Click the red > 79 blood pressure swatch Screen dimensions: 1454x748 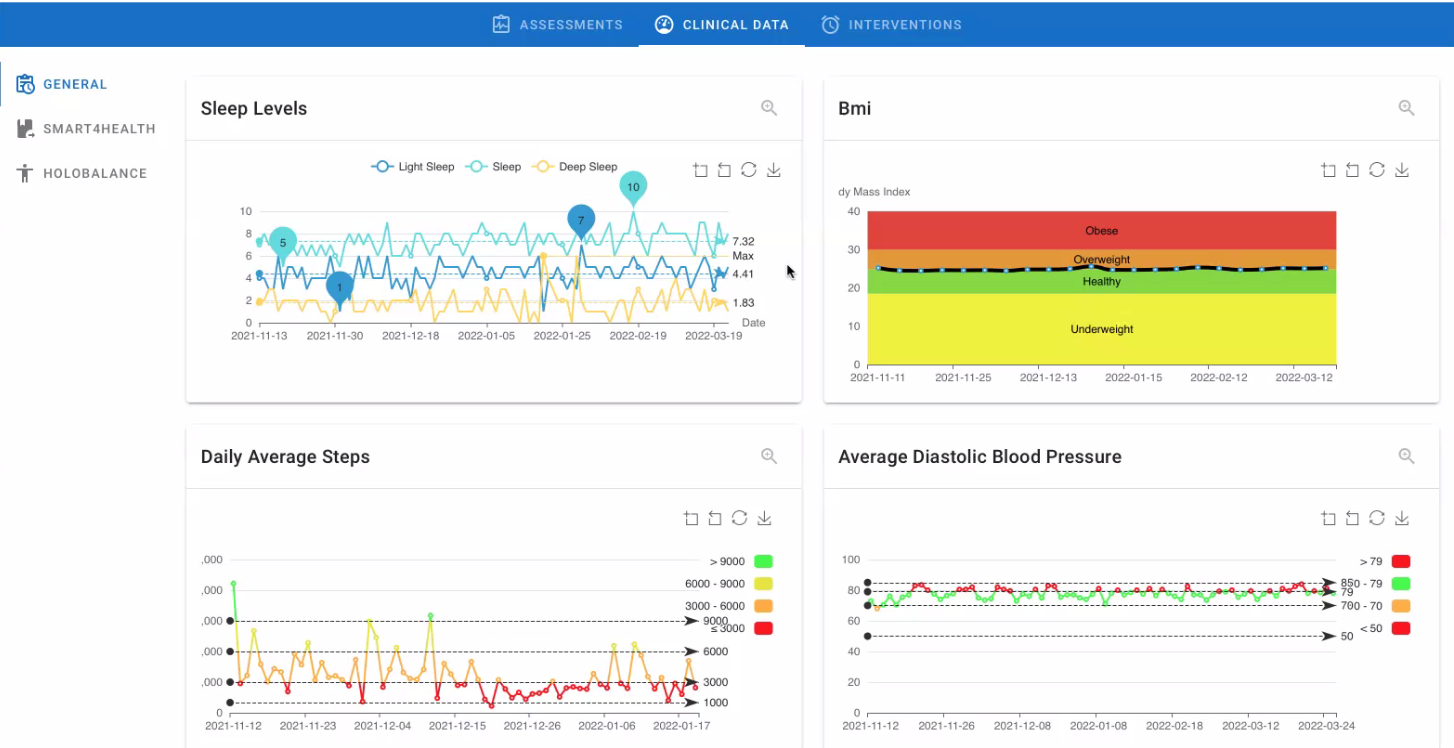coord(1401,562)
